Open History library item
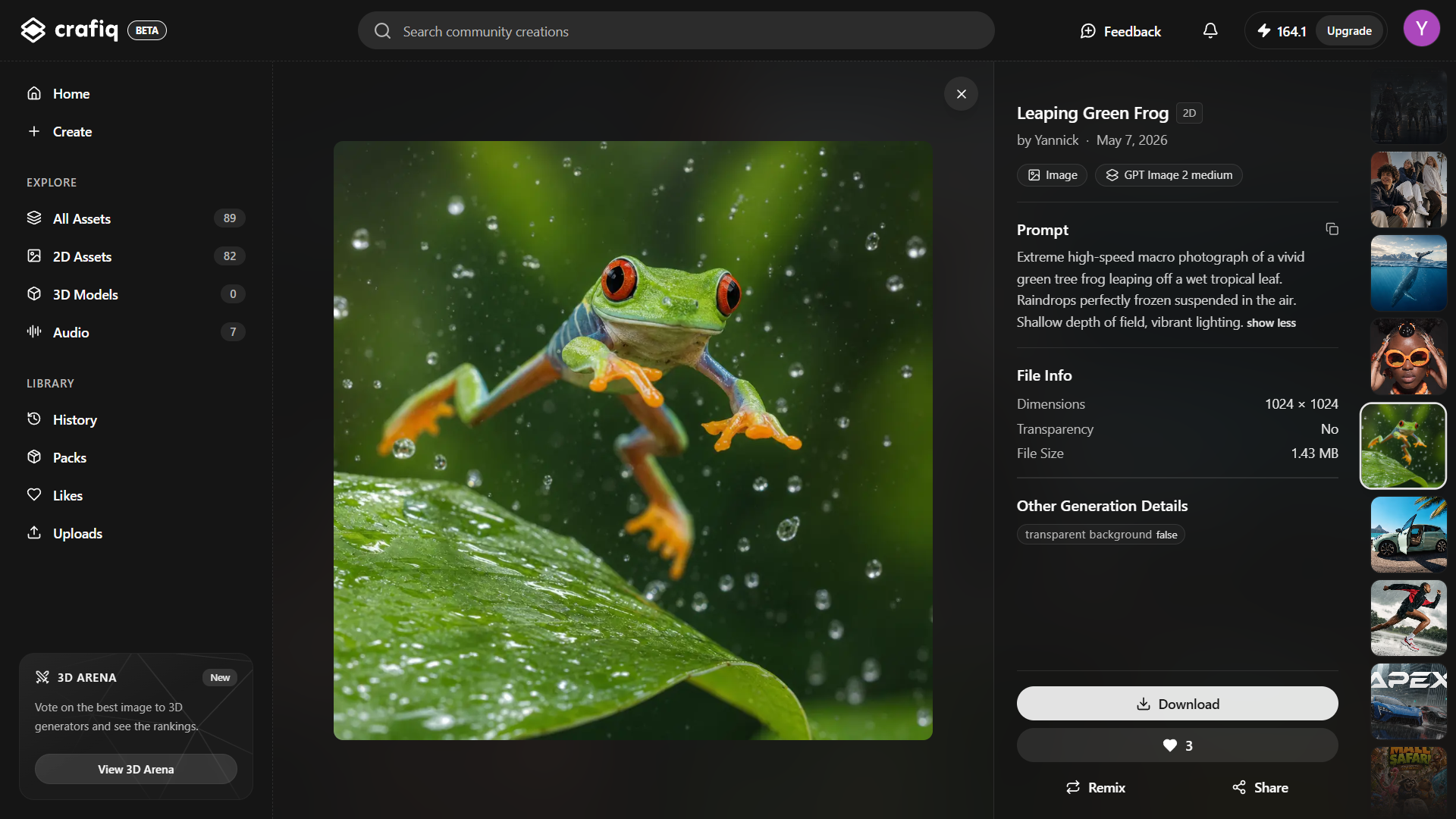 click(x=136, y=419)
